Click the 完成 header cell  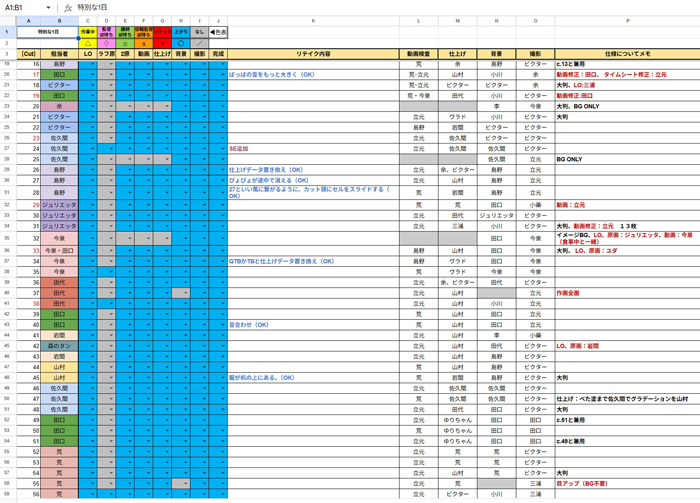[x=218, y=54]
